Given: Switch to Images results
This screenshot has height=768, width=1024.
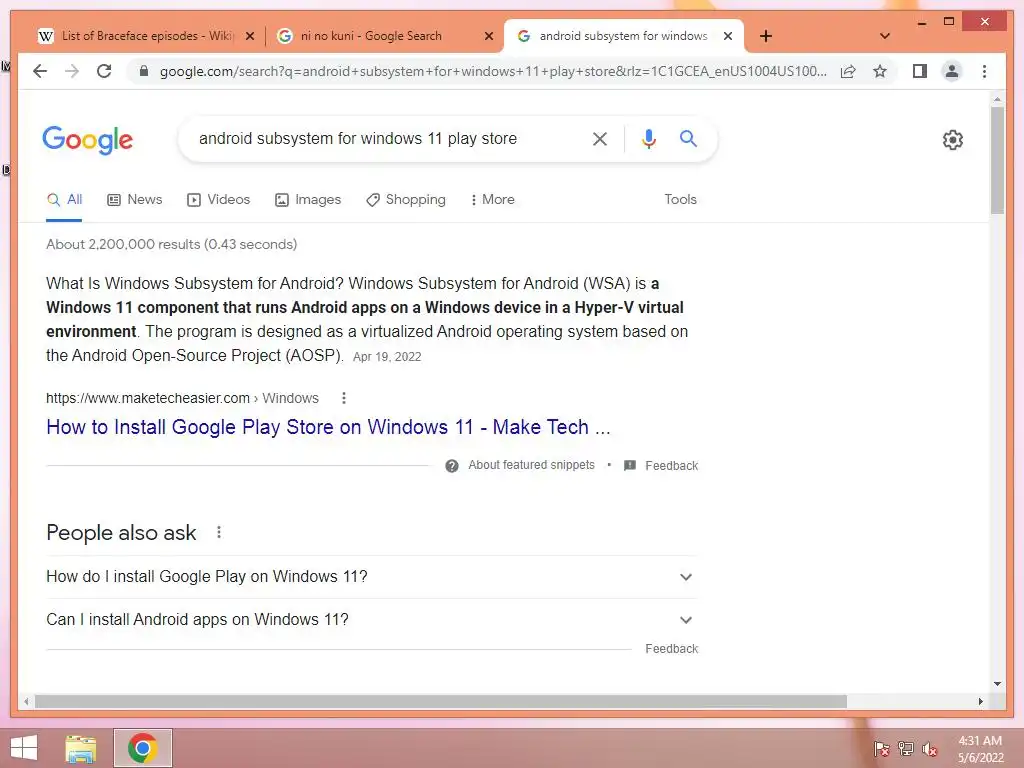Looking at the screenshot, I should click(x=308, y=200).
